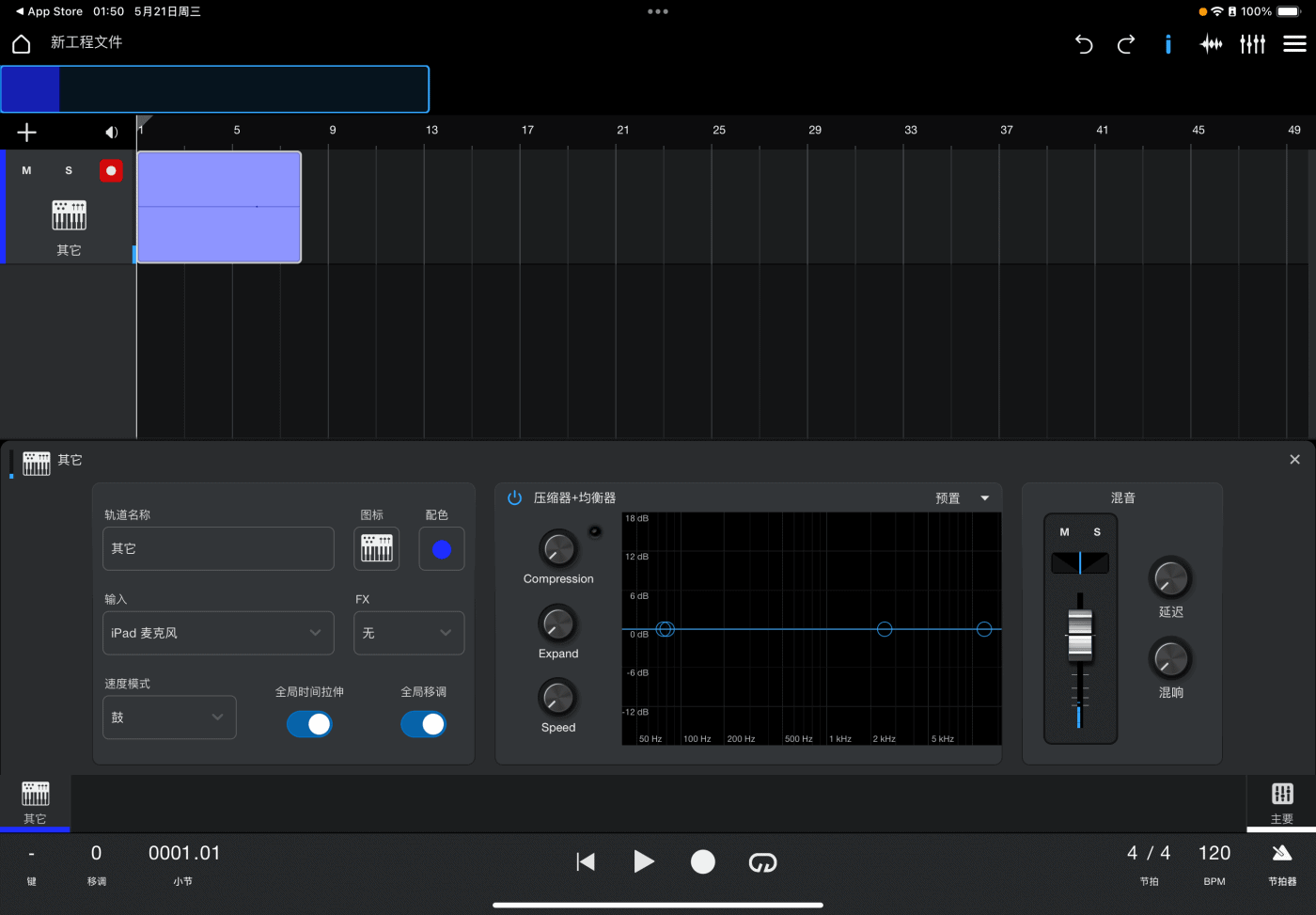Open the hamburger menu

point(1295,44)
